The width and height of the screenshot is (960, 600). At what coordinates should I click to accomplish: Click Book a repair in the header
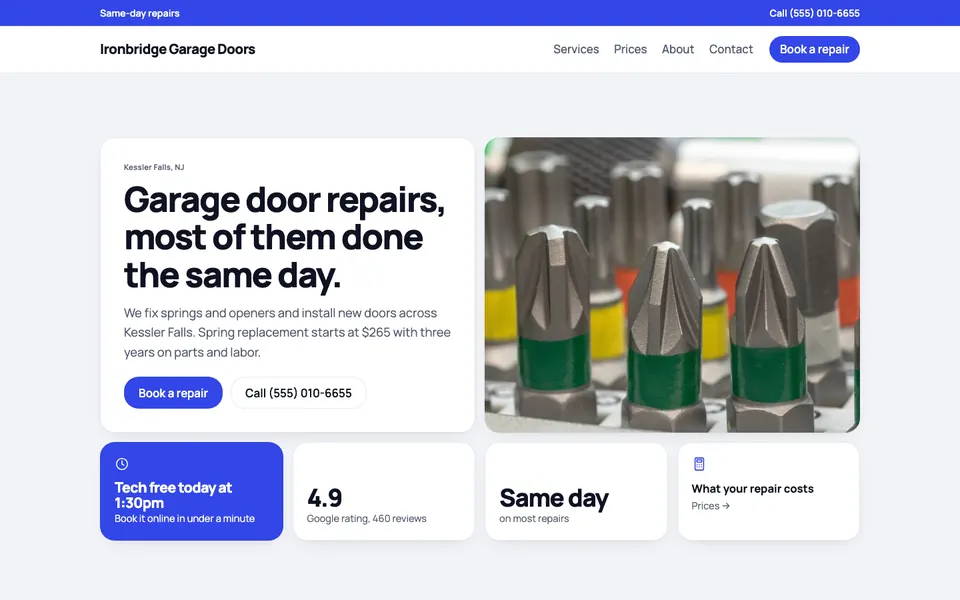coord(814,49)
